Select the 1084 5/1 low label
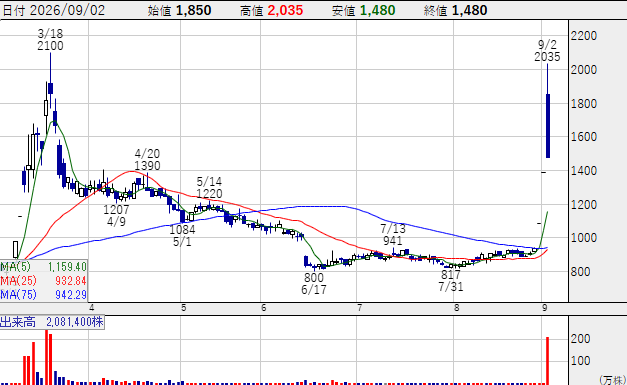The height and width of the screenshot is (385, 627). tap(182, 235)
